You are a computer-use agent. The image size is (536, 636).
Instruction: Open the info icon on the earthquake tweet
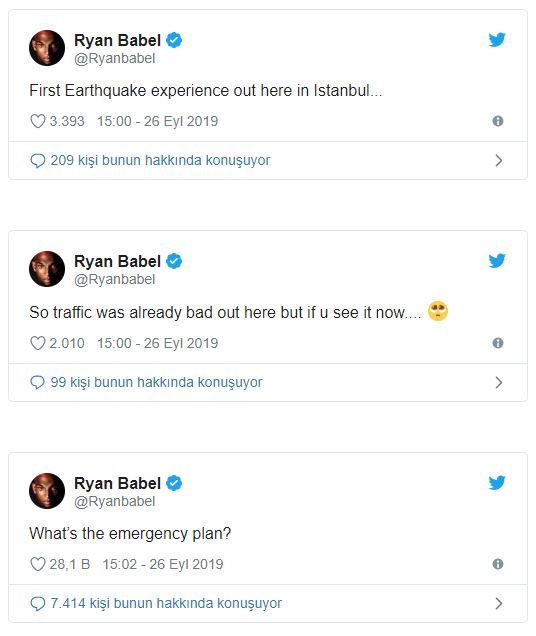click(498, 121)
